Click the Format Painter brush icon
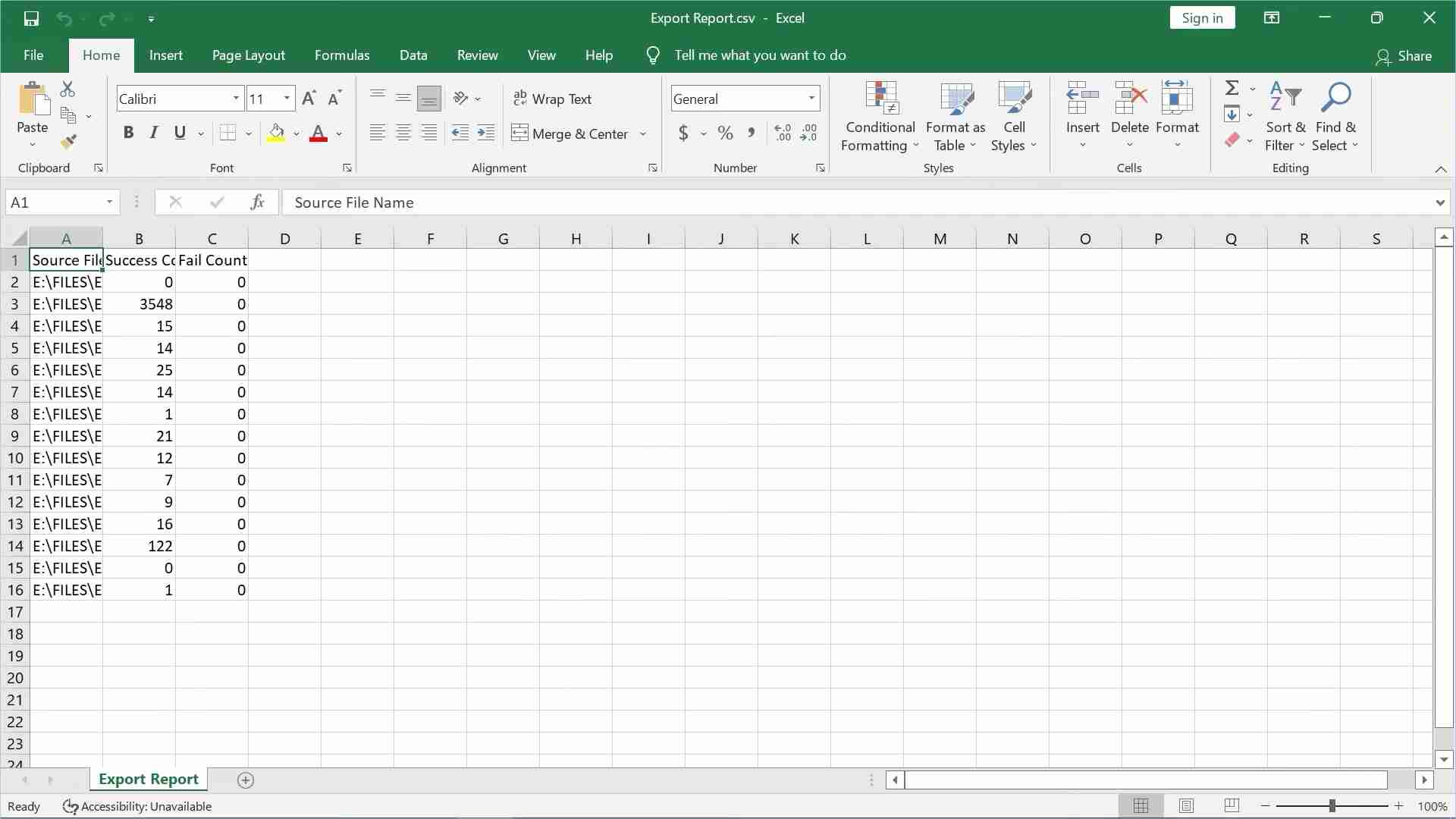The width and height of the screenshot is (1456, 819). coord(68,142)
